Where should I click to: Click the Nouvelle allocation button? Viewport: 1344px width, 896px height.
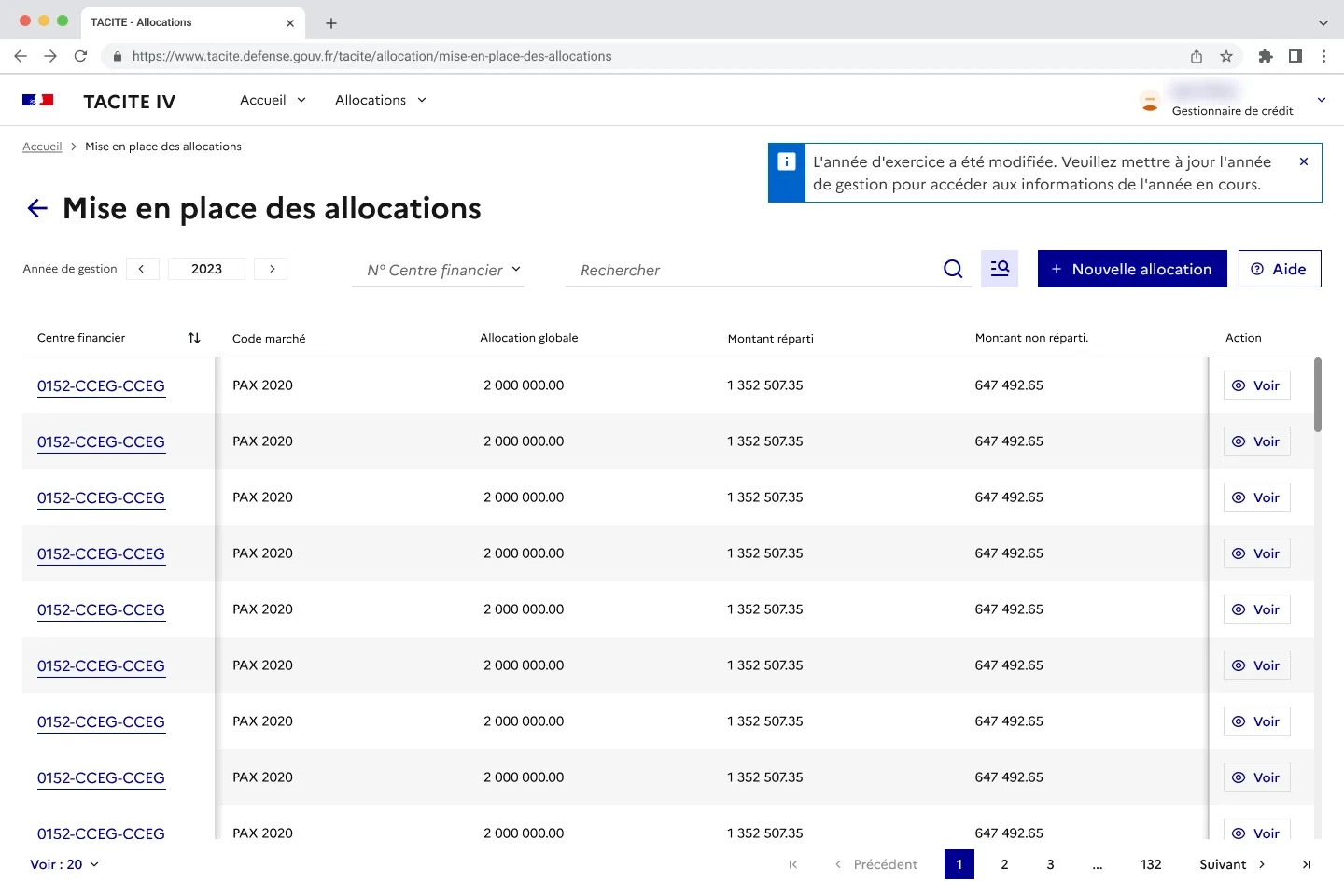(x=1132, y=269)
